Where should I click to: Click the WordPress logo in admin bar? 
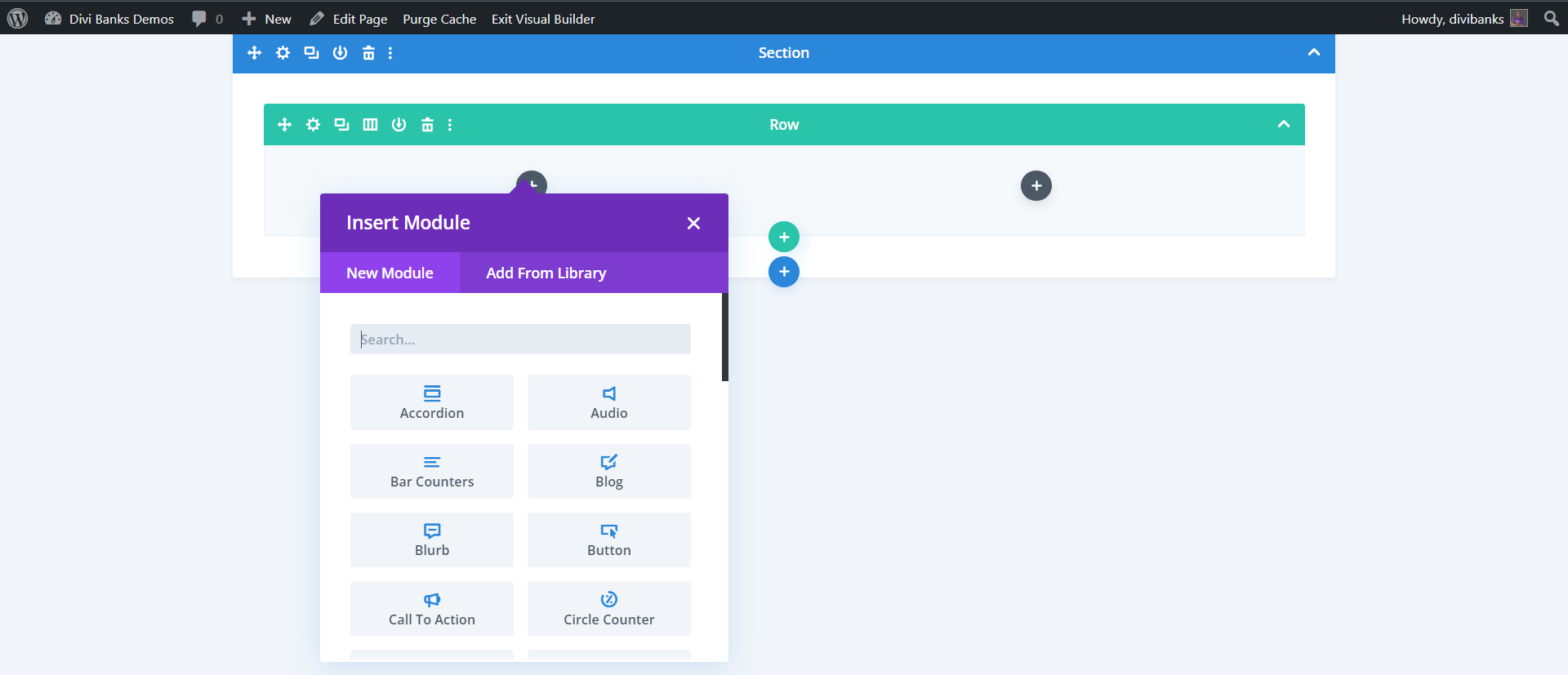[x=17, y=19]
